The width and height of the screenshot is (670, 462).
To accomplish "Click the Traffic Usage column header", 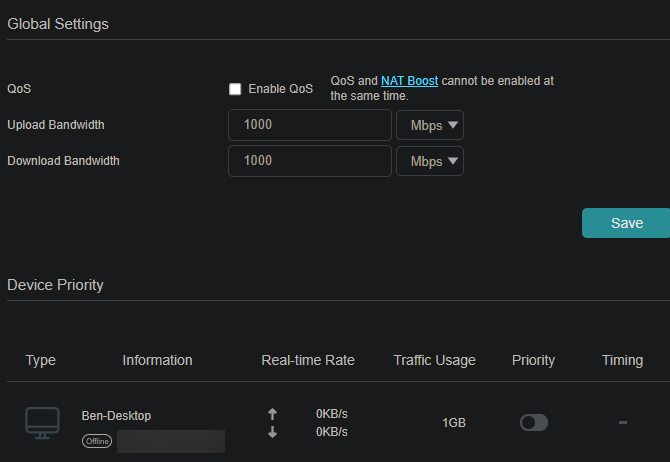I will [x=435, y=360].
